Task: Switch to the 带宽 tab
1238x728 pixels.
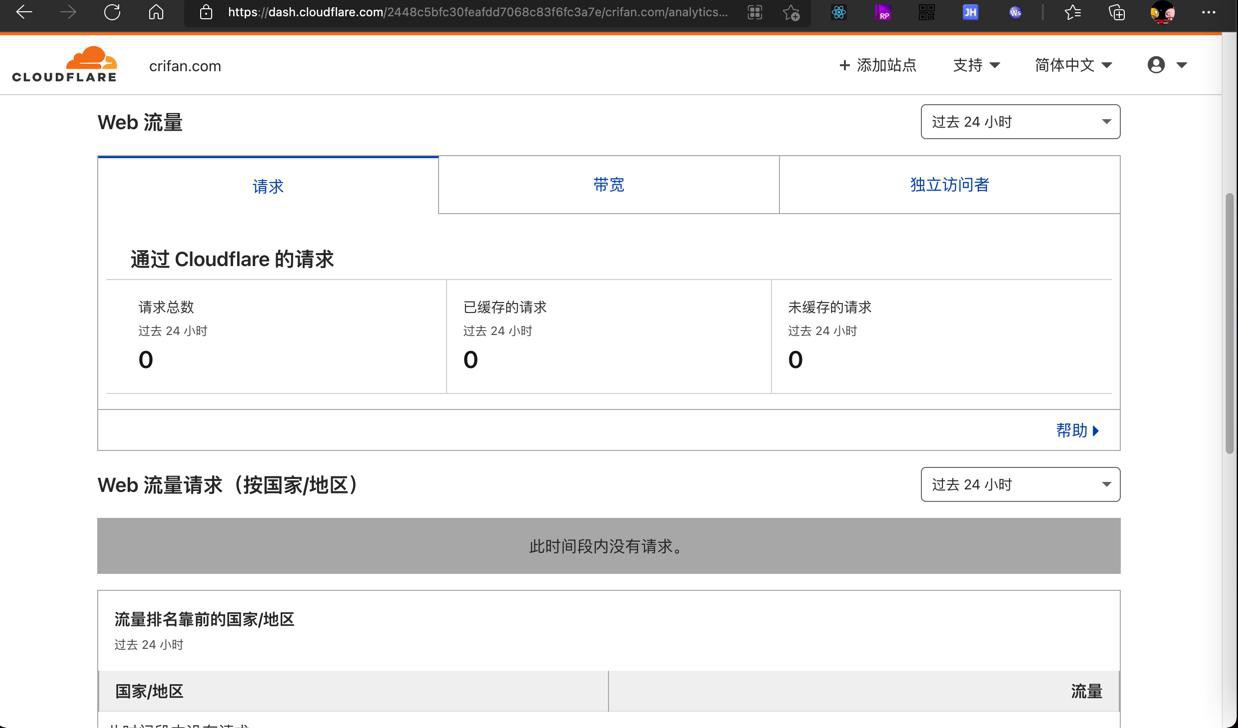Action: (608, 185)
